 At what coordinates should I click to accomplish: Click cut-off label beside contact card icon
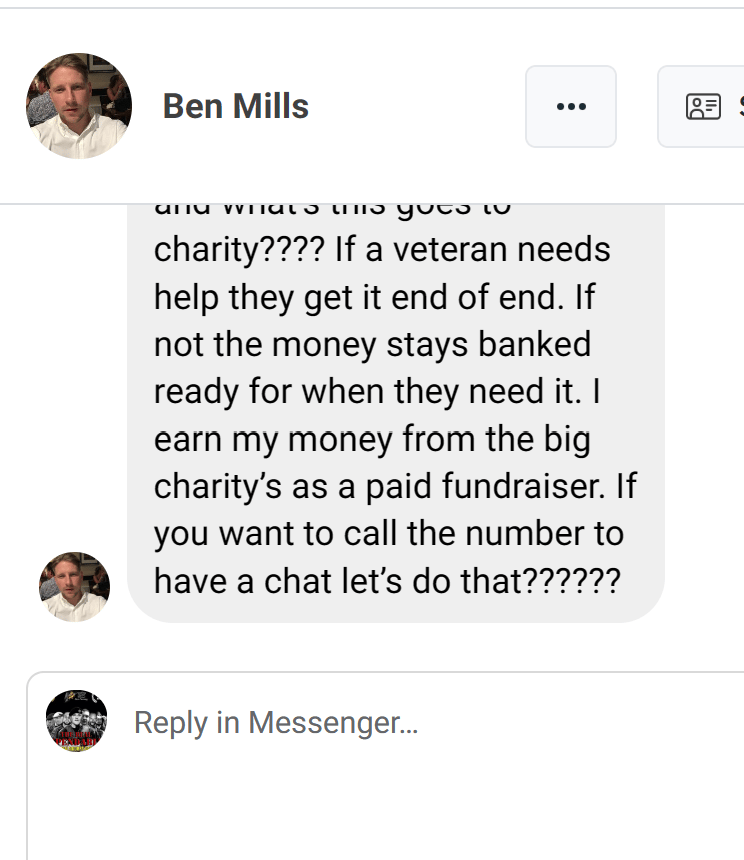click(x=741, y=106)
